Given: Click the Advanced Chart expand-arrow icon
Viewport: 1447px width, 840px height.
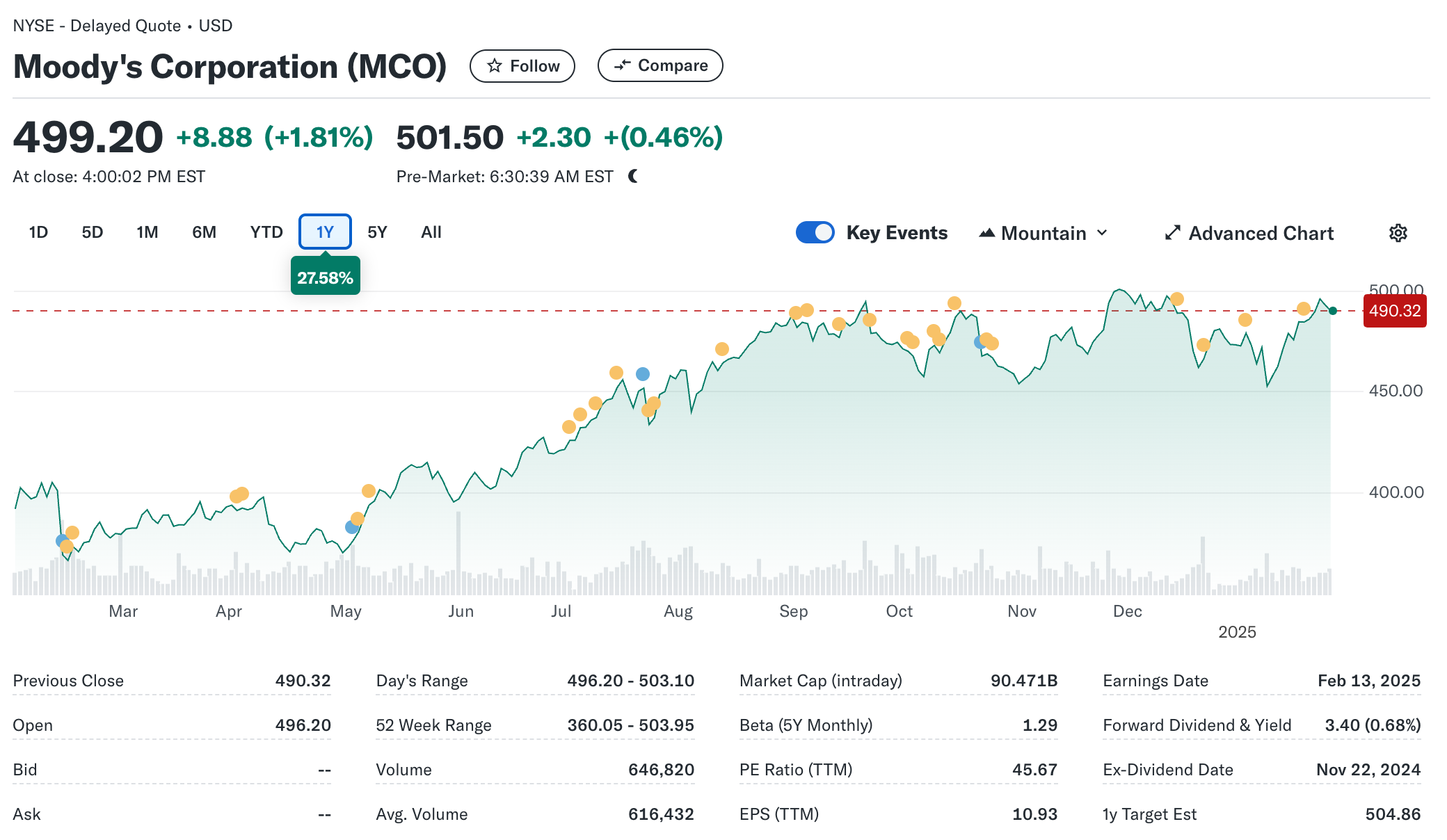Looking at the screenshot, I should 1173,233.
